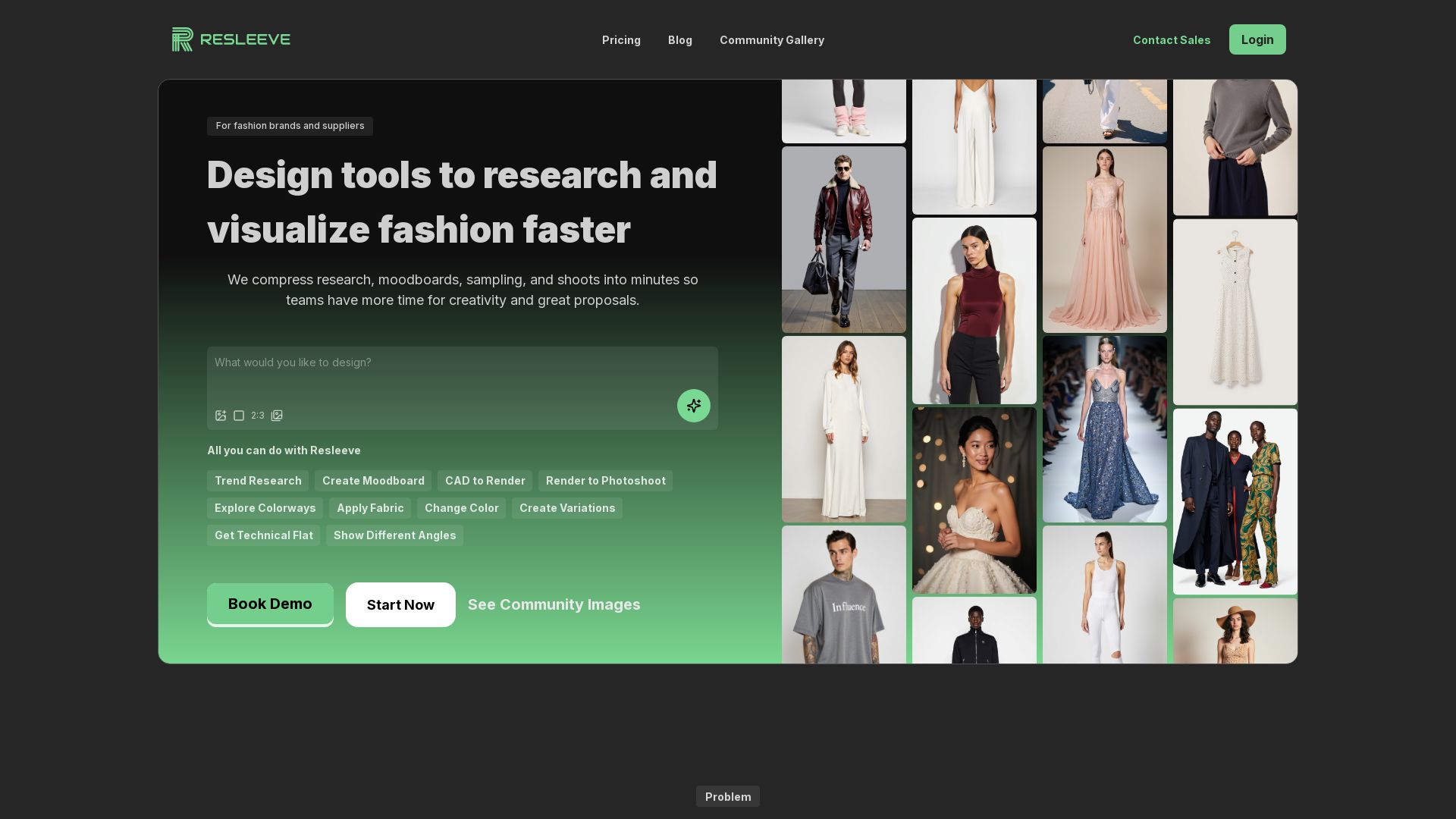Screen dimensions: 1456x819
Task: Follow the See Community Images link
Action: [554, 605]
